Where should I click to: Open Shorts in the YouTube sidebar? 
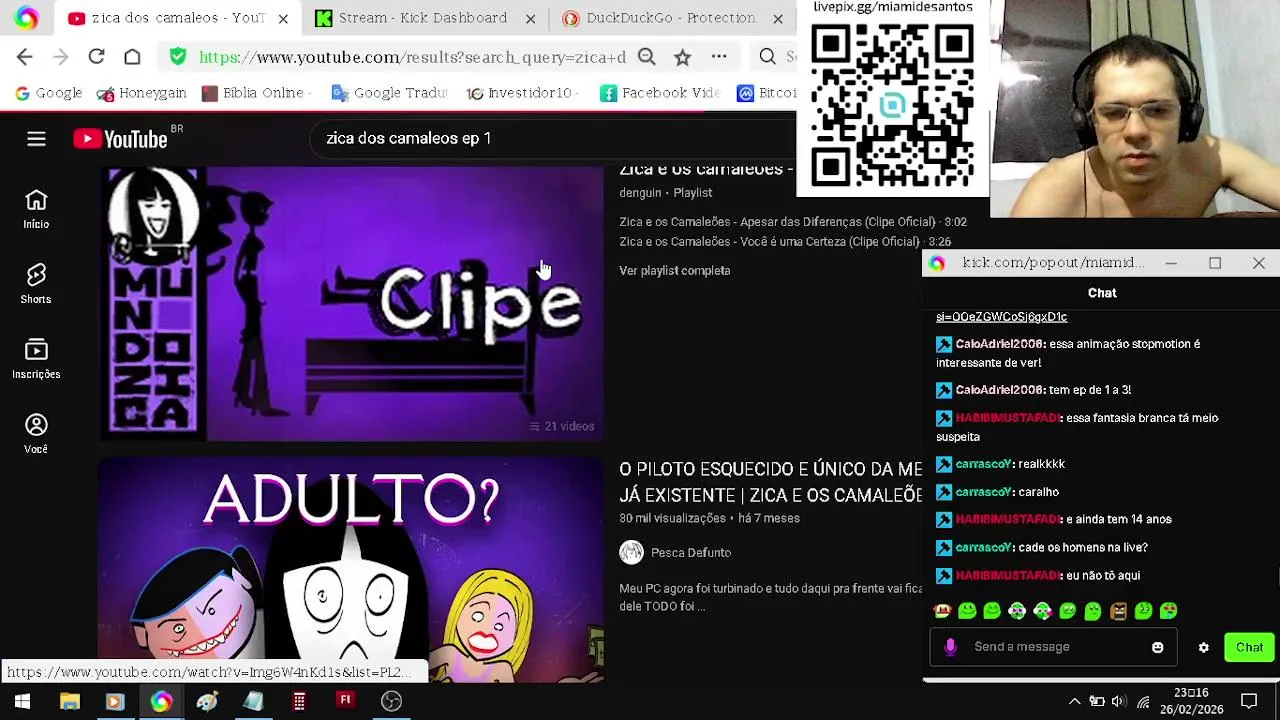[36, 284]
